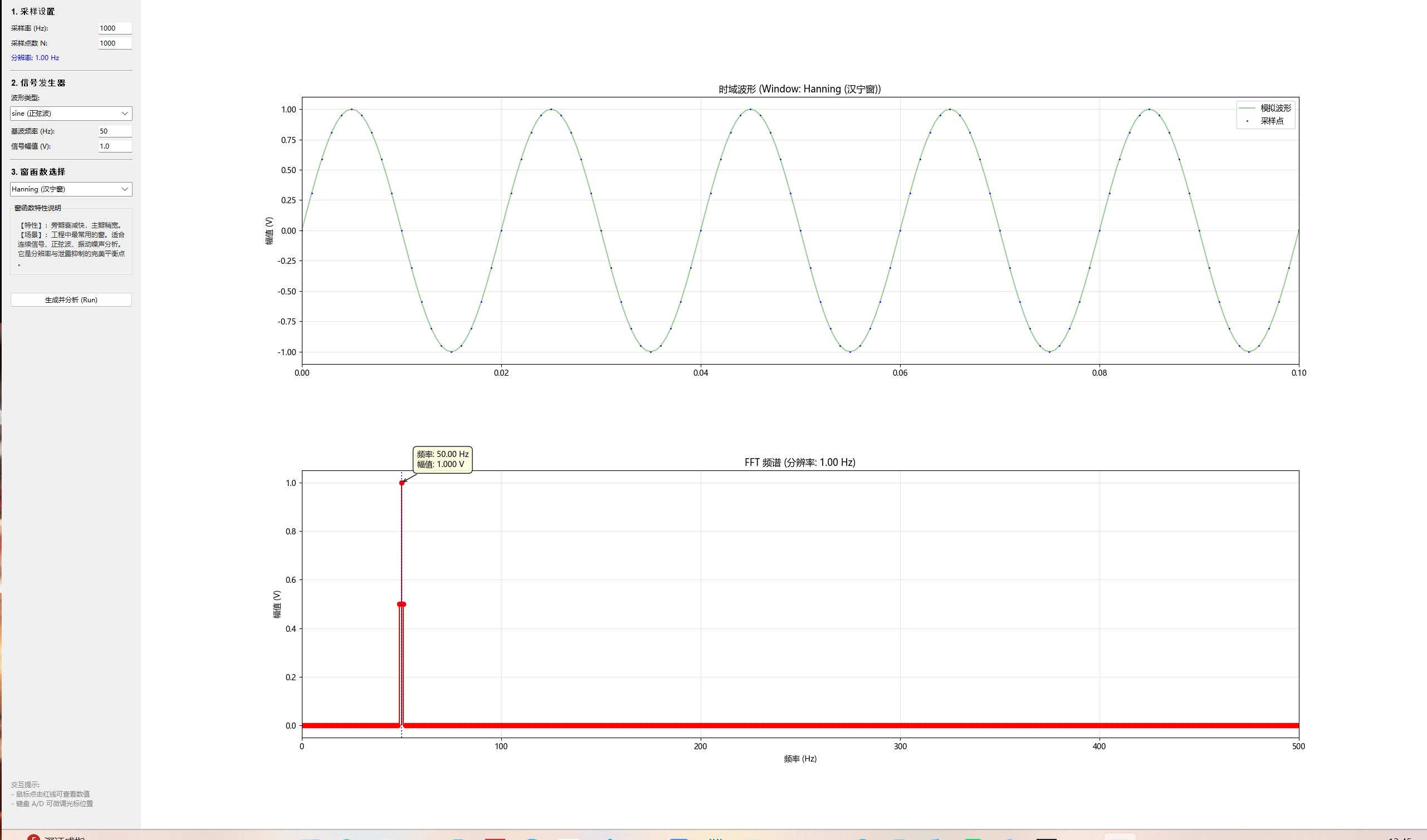
Task: Click the 0.5 V side-lobe markers near 50 Hz
Action: coord(402,605)
